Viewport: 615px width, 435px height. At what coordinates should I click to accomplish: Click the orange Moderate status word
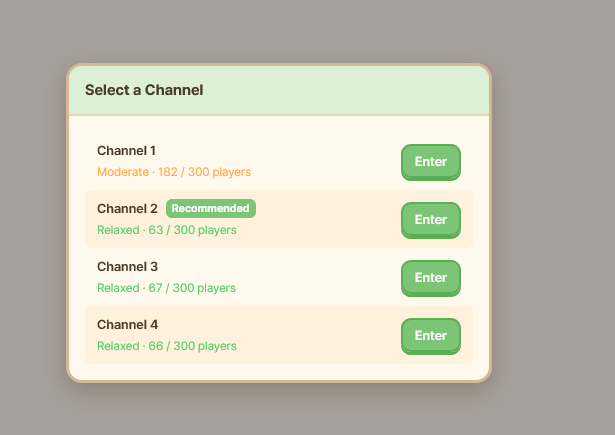point(123,172)
